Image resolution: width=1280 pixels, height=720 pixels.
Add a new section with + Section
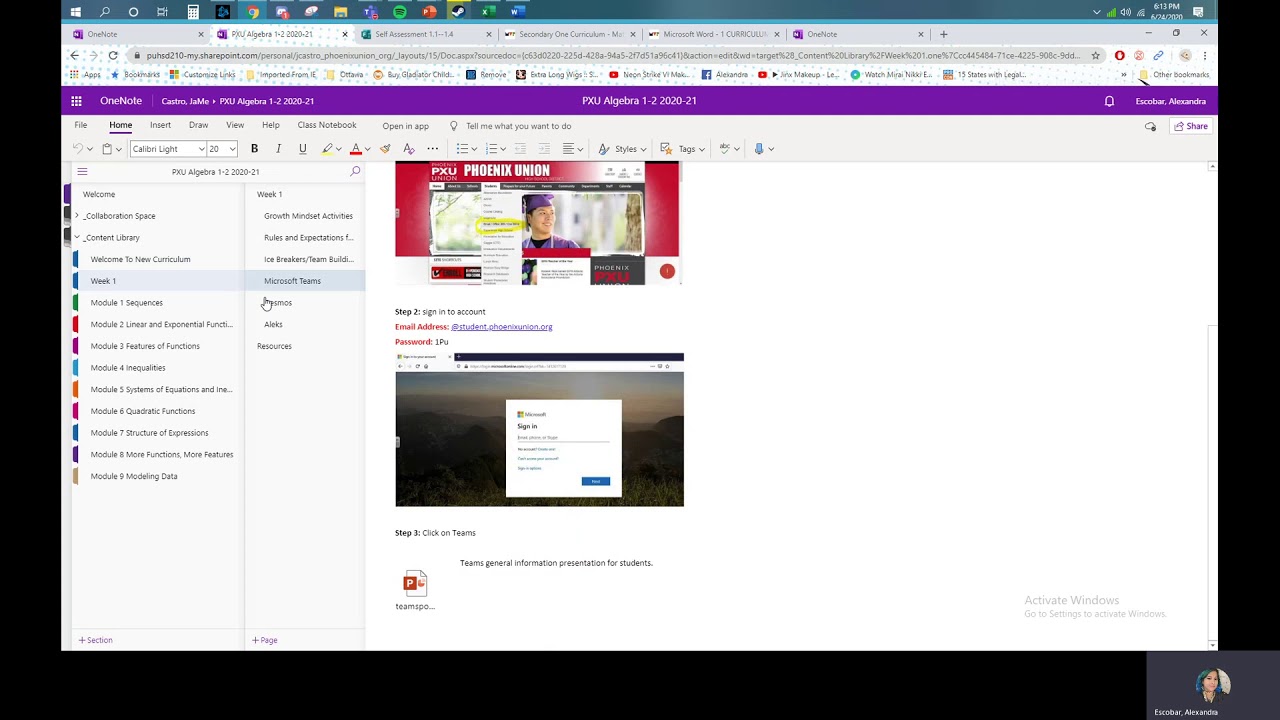click(96, 640)
